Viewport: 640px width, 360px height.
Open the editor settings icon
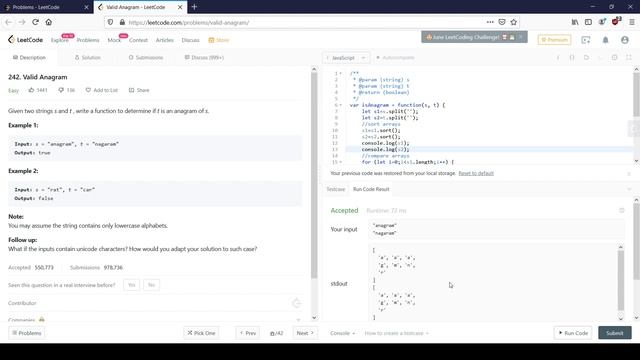[x=614, y=58]
